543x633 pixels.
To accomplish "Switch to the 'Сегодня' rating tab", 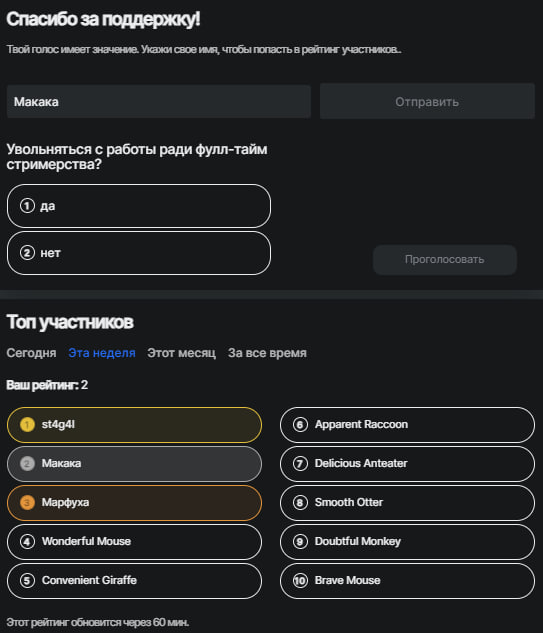I will [x=31, y=353].
